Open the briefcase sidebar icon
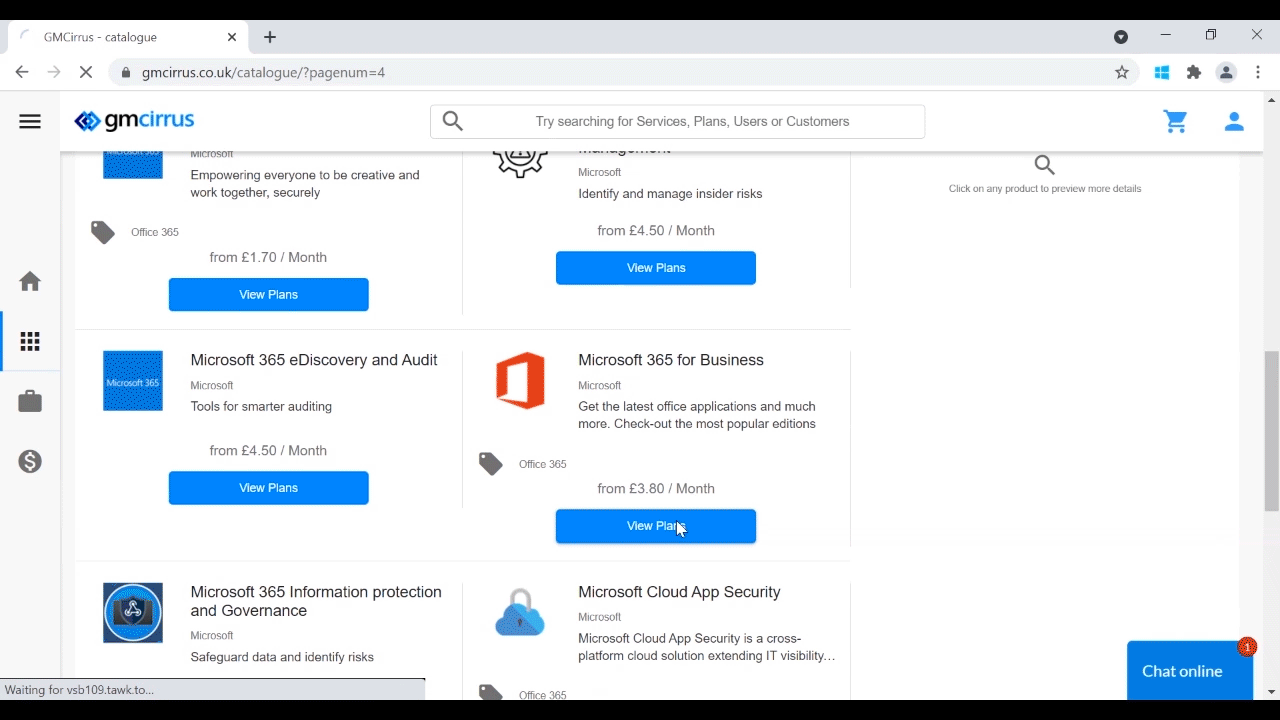Image resolution: width=1280 pixels, height=720 pixels. click(30, 402)
